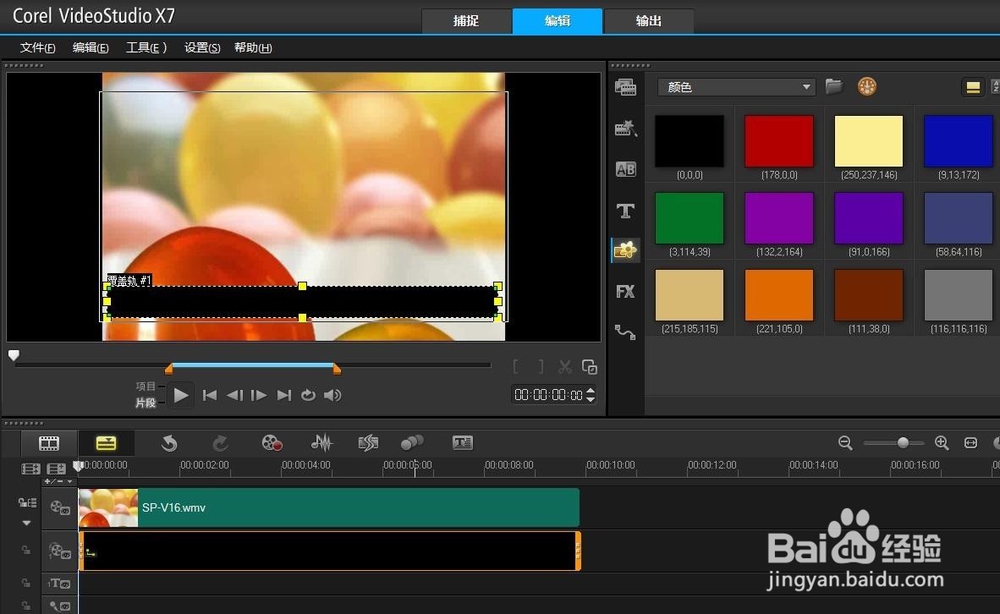Open the Title library T icon
The image size is (1000, 614).
625,210
